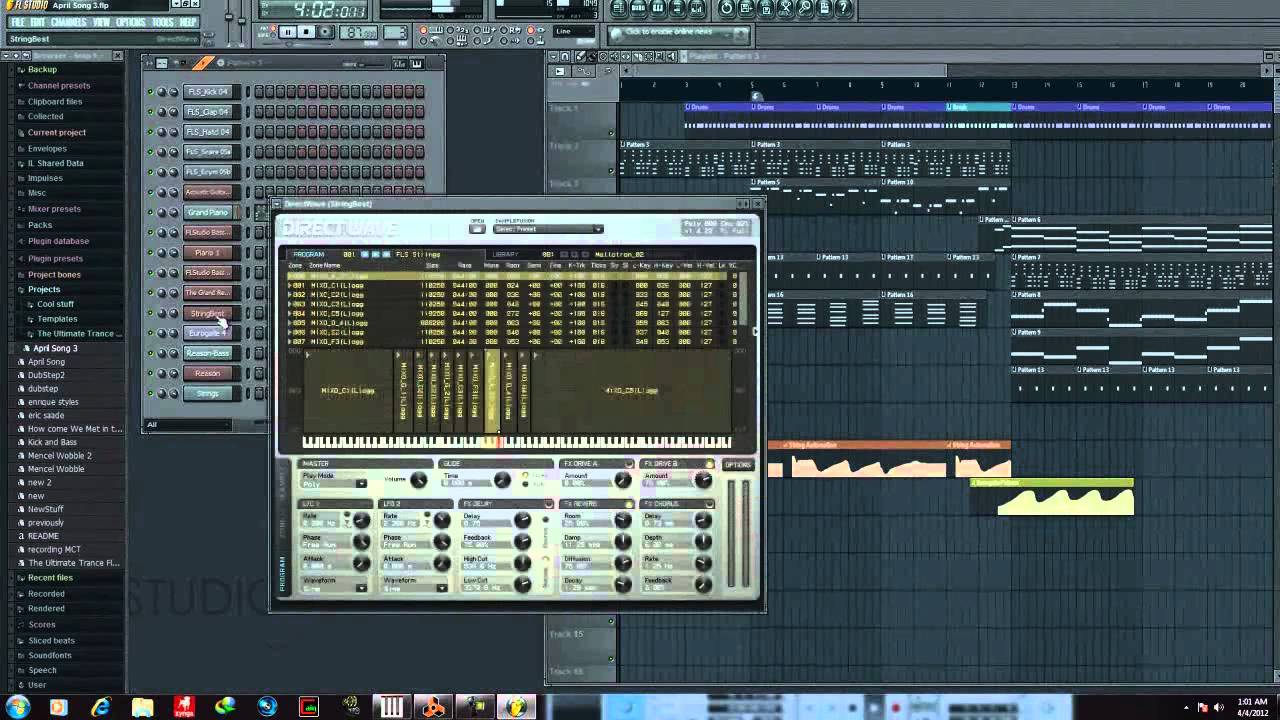Image resolution: width=1280 pixels, height=720 pixels.
Task: Open the DirectWave preset select dropdown
Action: 548,229
